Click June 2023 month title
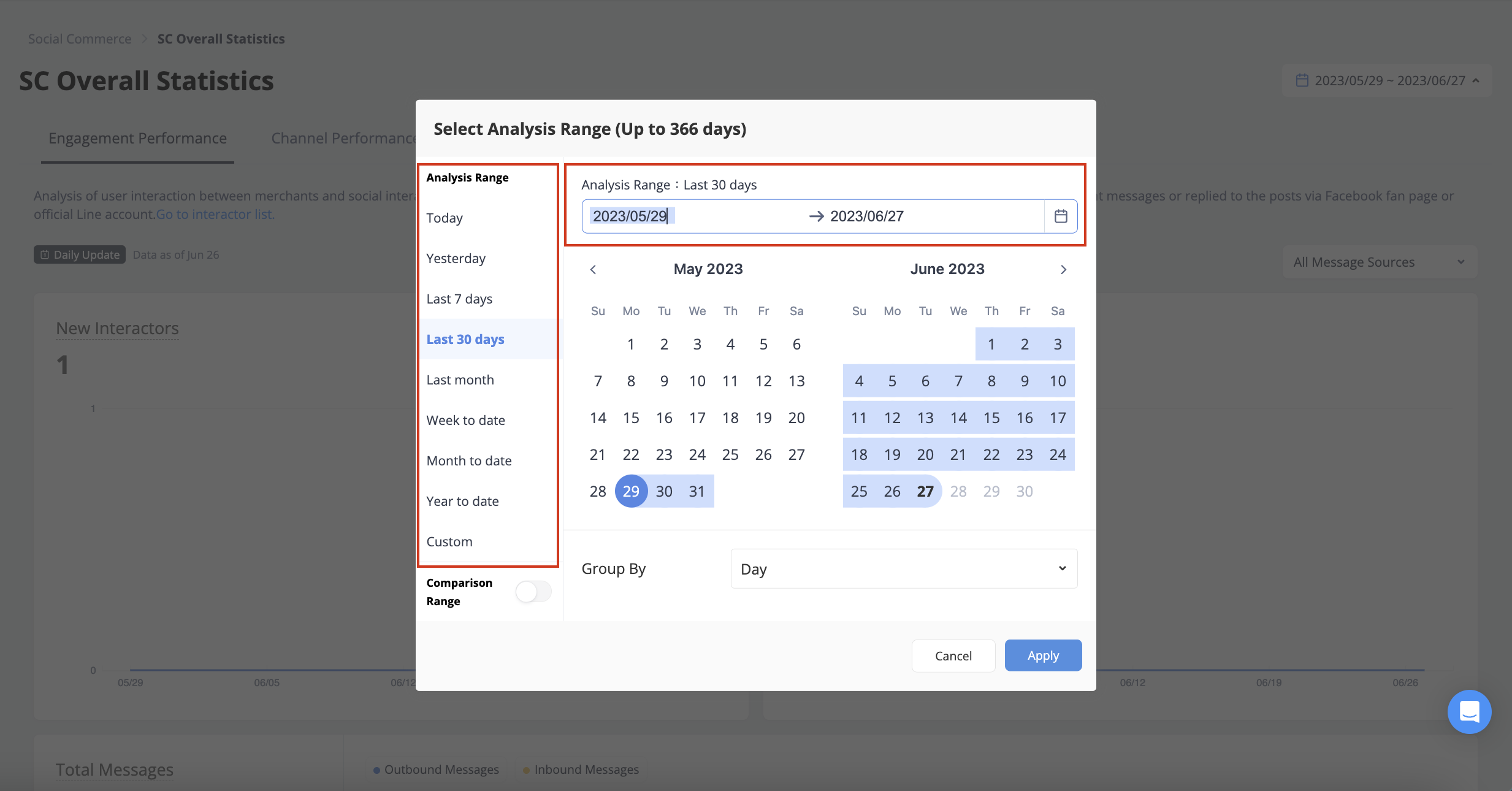This screenshot has width=1512, height=791. pyautogui.click(x=947, y=269)
